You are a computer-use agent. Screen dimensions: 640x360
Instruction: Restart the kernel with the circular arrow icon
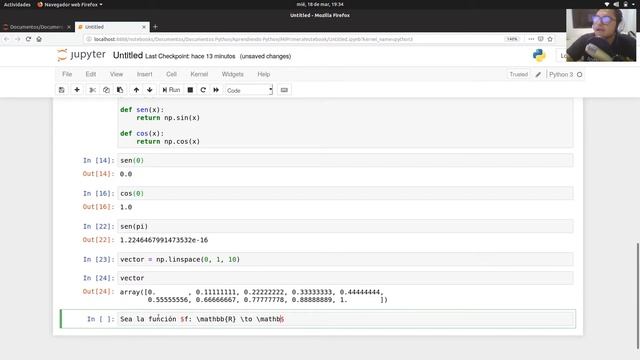[203, 90]
